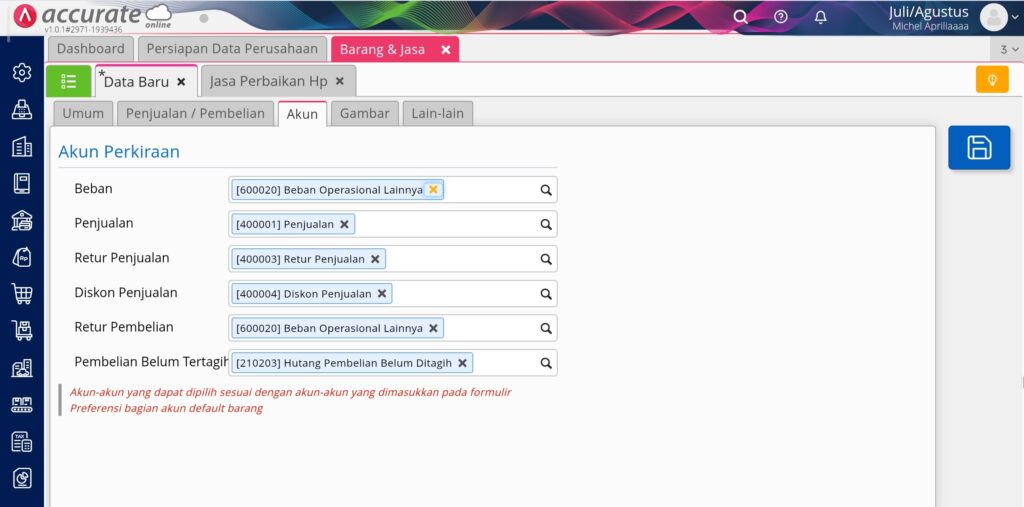Click the Juli/Agustus company name
Viewport: 1024px width, 507px height.
point(929,12)
